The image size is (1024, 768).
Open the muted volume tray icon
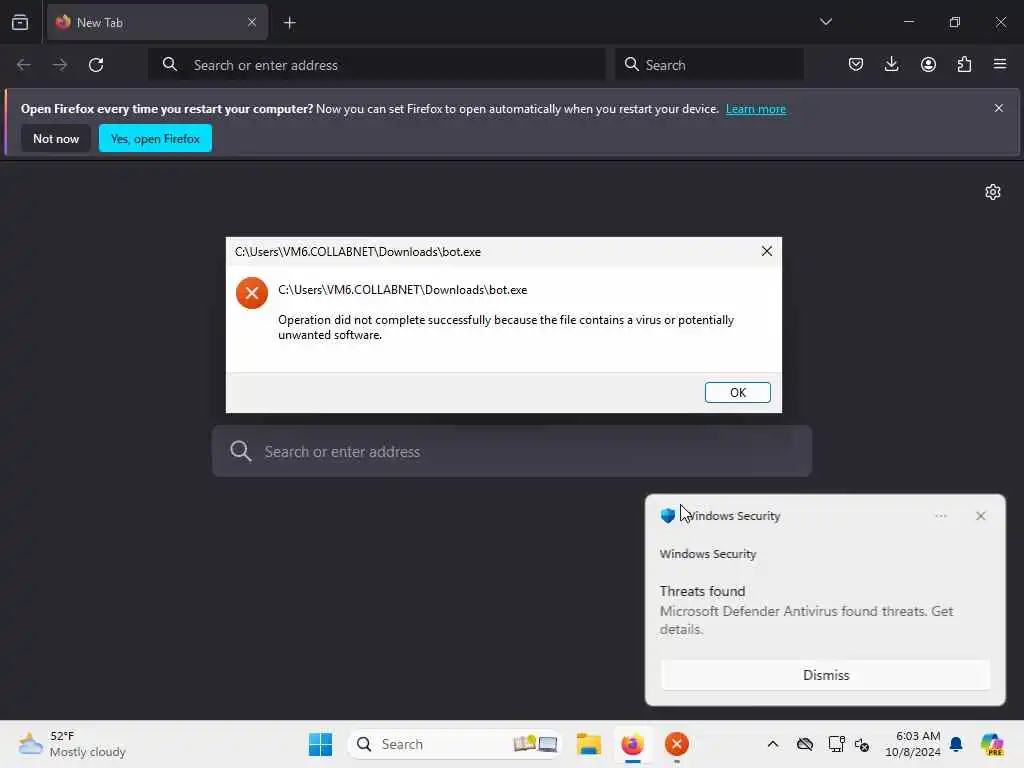click(861, 744)
